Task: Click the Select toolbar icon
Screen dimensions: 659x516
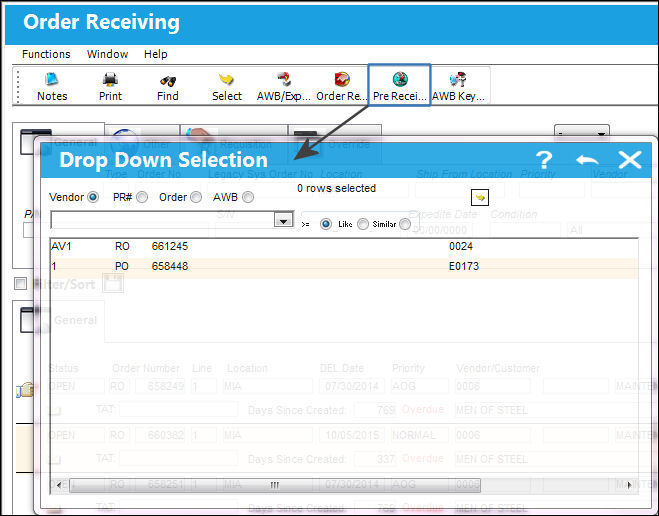Action: [x=227, y=87]
